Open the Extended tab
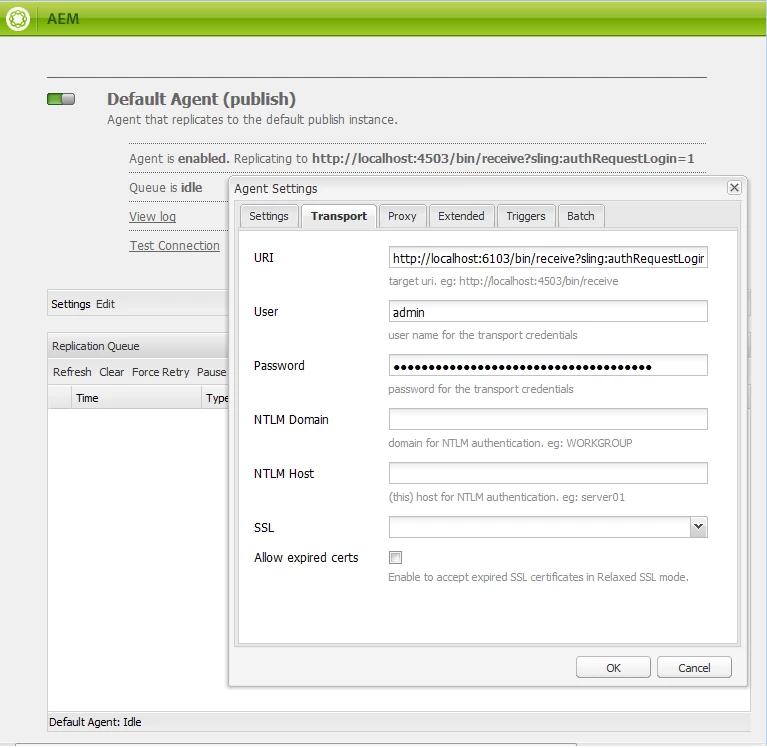 461,216
